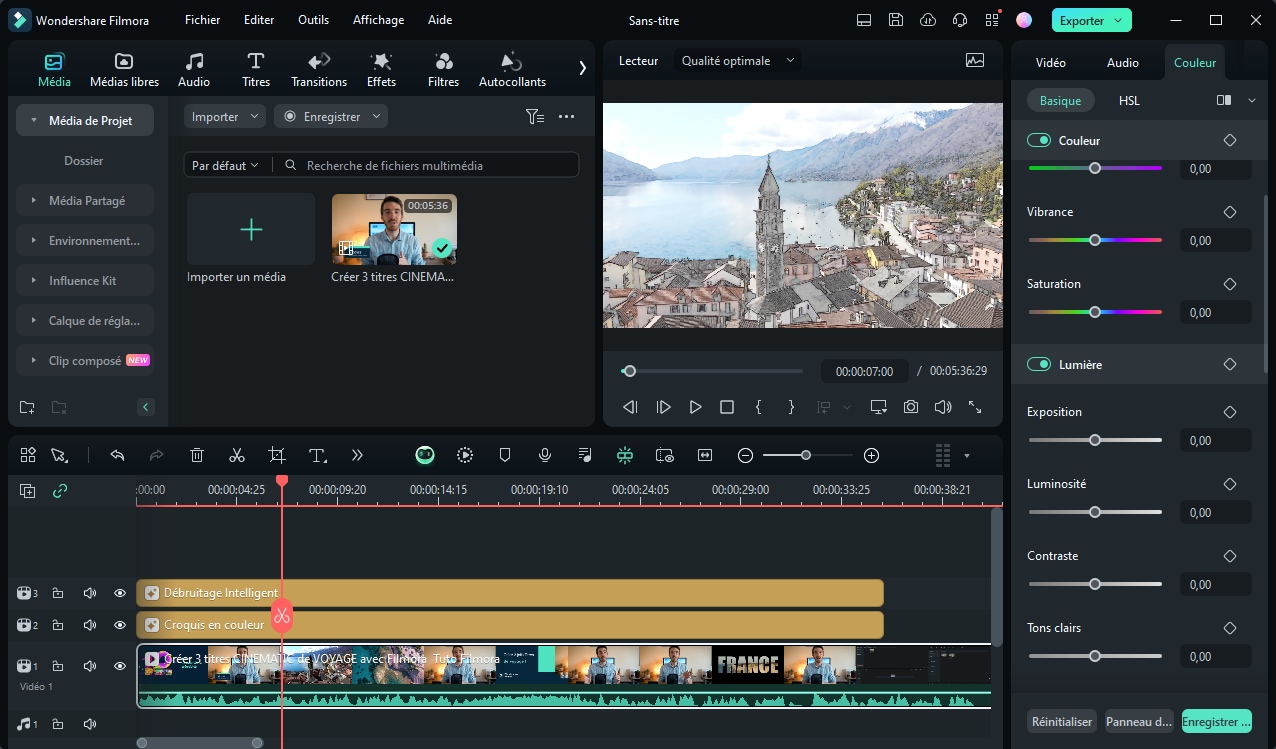Screen dimensions: 1276x749
Task: Click the Exposition slider handle
Action: (1095, 440)
